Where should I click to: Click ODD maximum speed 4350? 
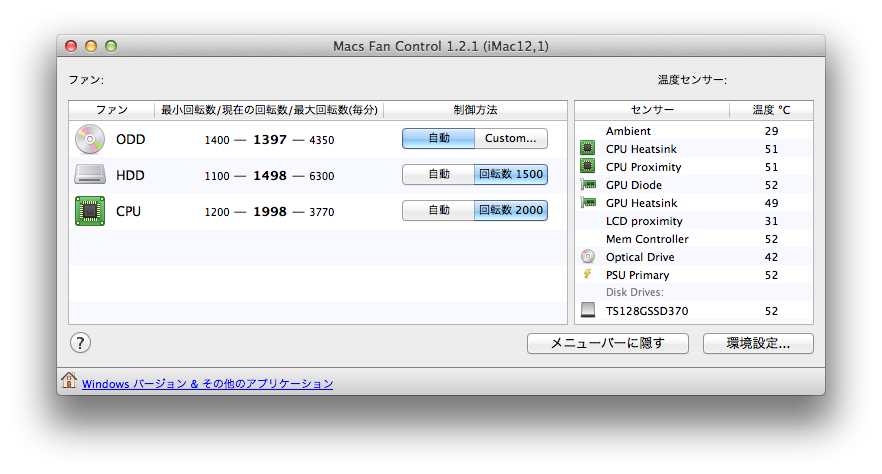coord(322,140)
